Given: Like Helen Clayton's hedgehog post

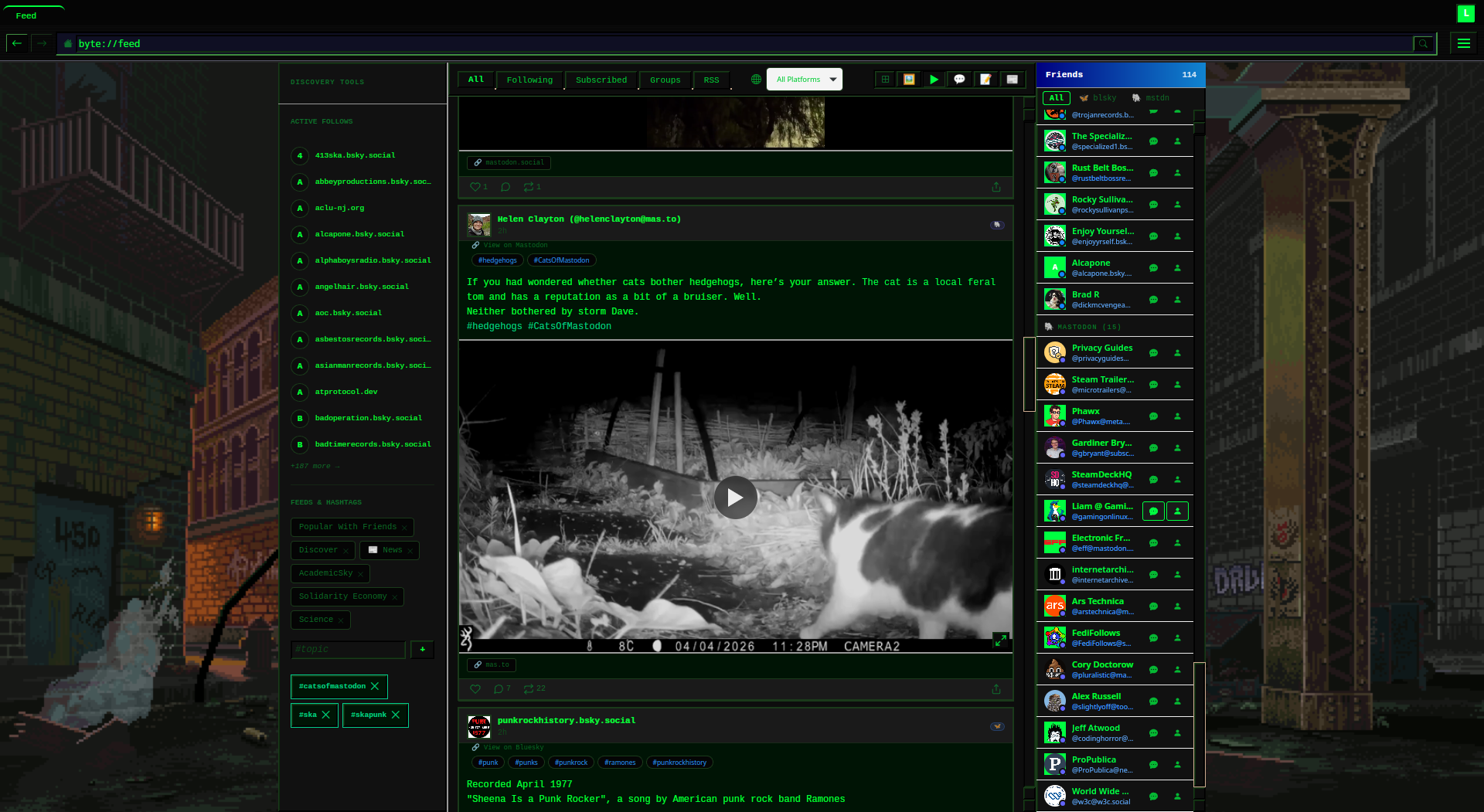Looking at the screenshot, I should click(x=475, y=689).
